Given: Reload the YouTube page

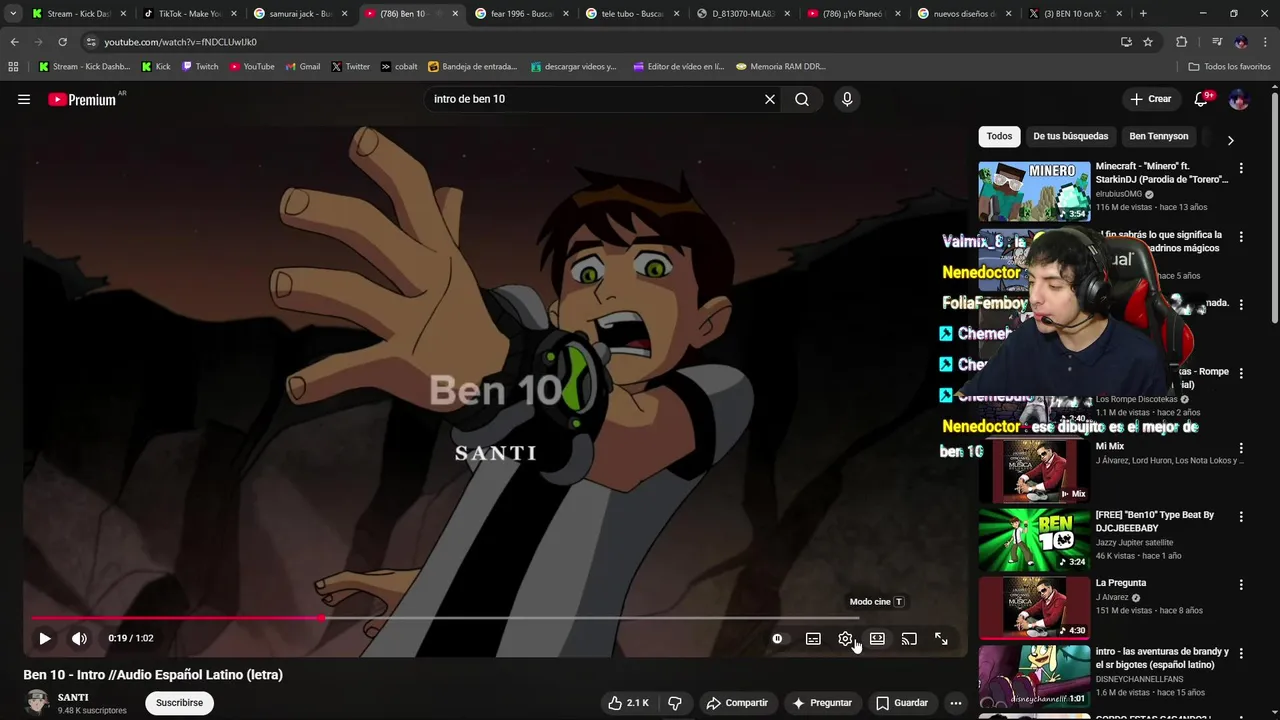Looking at the screenshot, I should pyautogui.click(x=62, y=42).
